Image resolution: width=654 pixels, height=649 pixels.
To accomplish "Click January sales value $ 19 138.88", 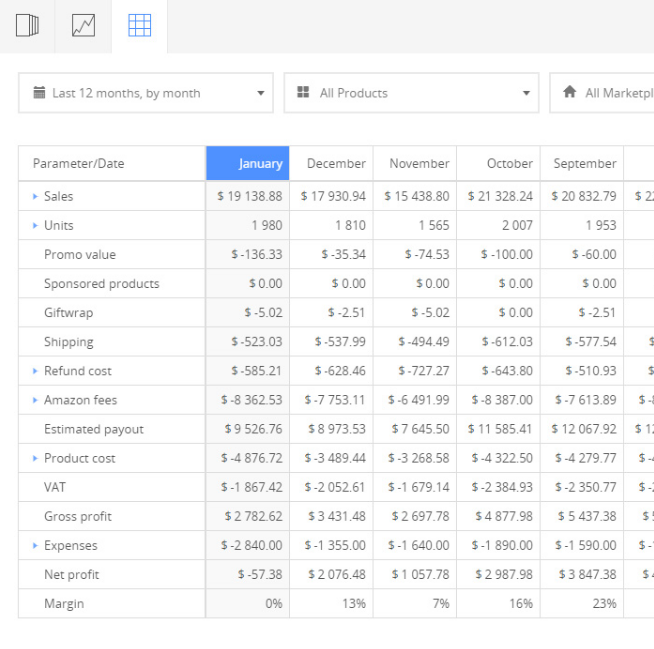I will click(249, 196).
